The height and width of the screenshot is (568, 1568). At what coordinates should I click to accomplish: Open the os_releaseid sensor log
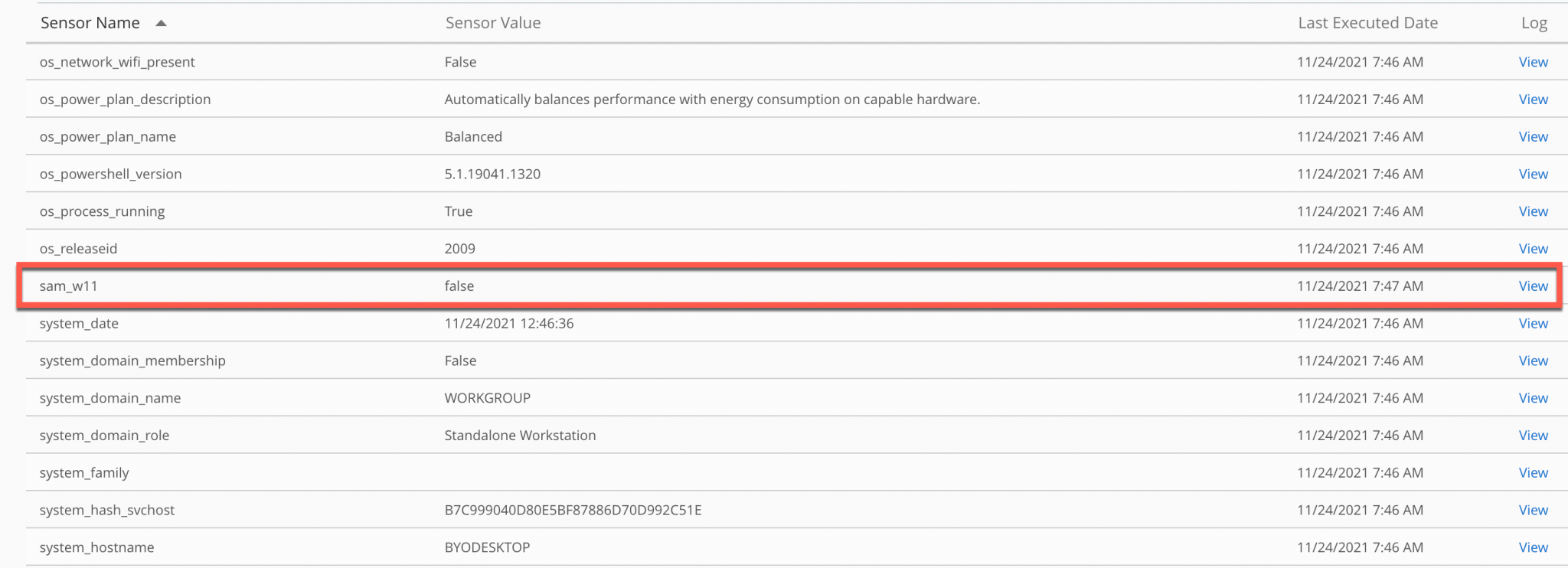1533,248
